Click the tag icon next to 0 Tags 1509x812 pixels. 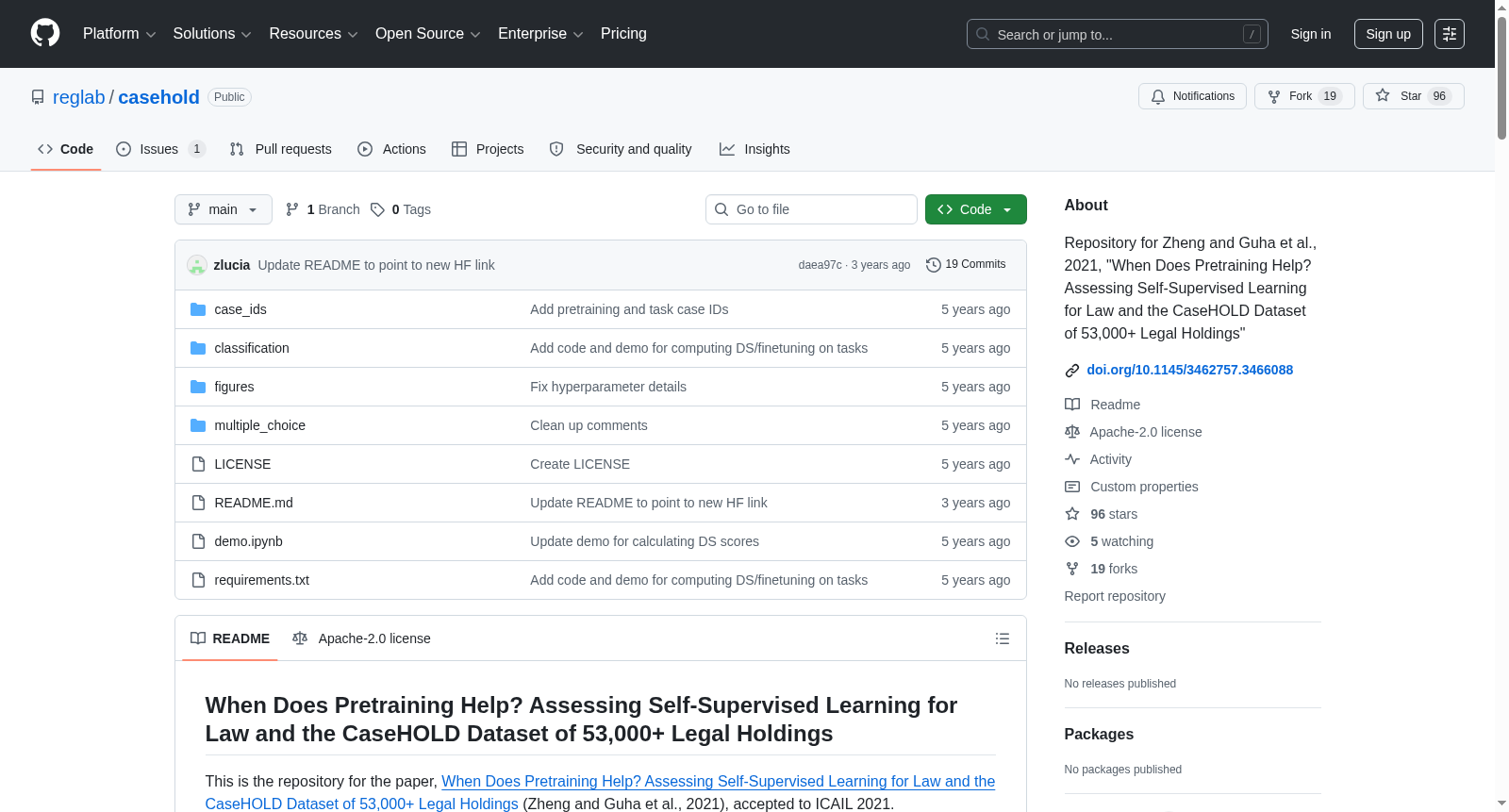tap(377, 209)
